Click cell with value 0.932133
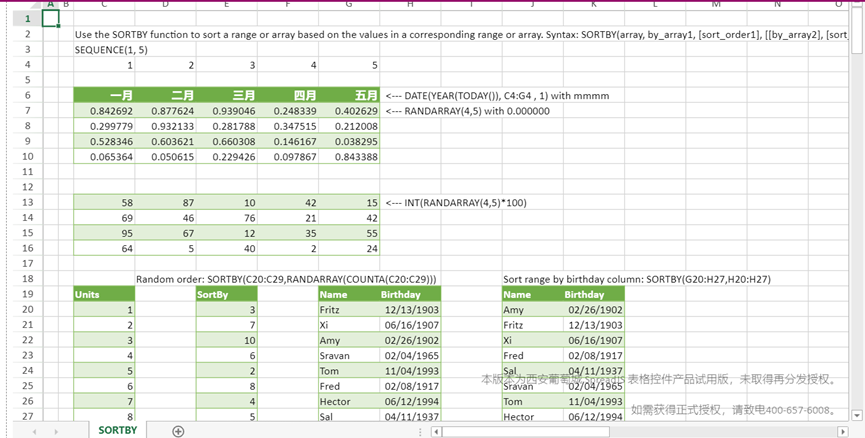The height and width of the screenshot is (438, 865). (x=165, y=126)
